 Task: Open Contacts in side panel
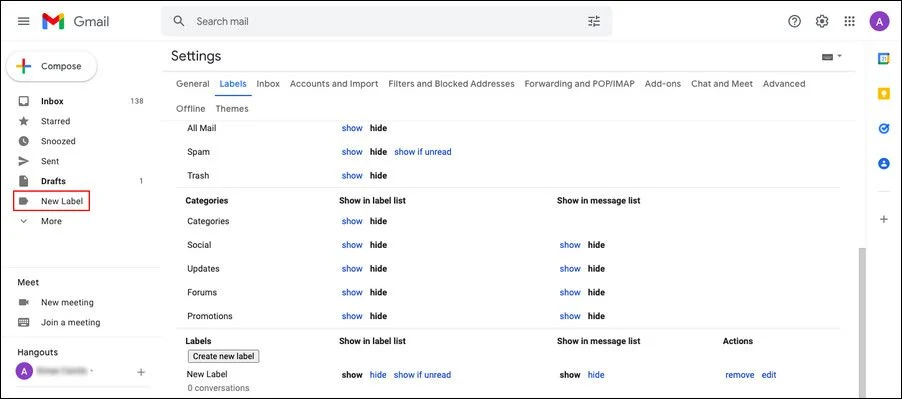(x=884, y=164)
